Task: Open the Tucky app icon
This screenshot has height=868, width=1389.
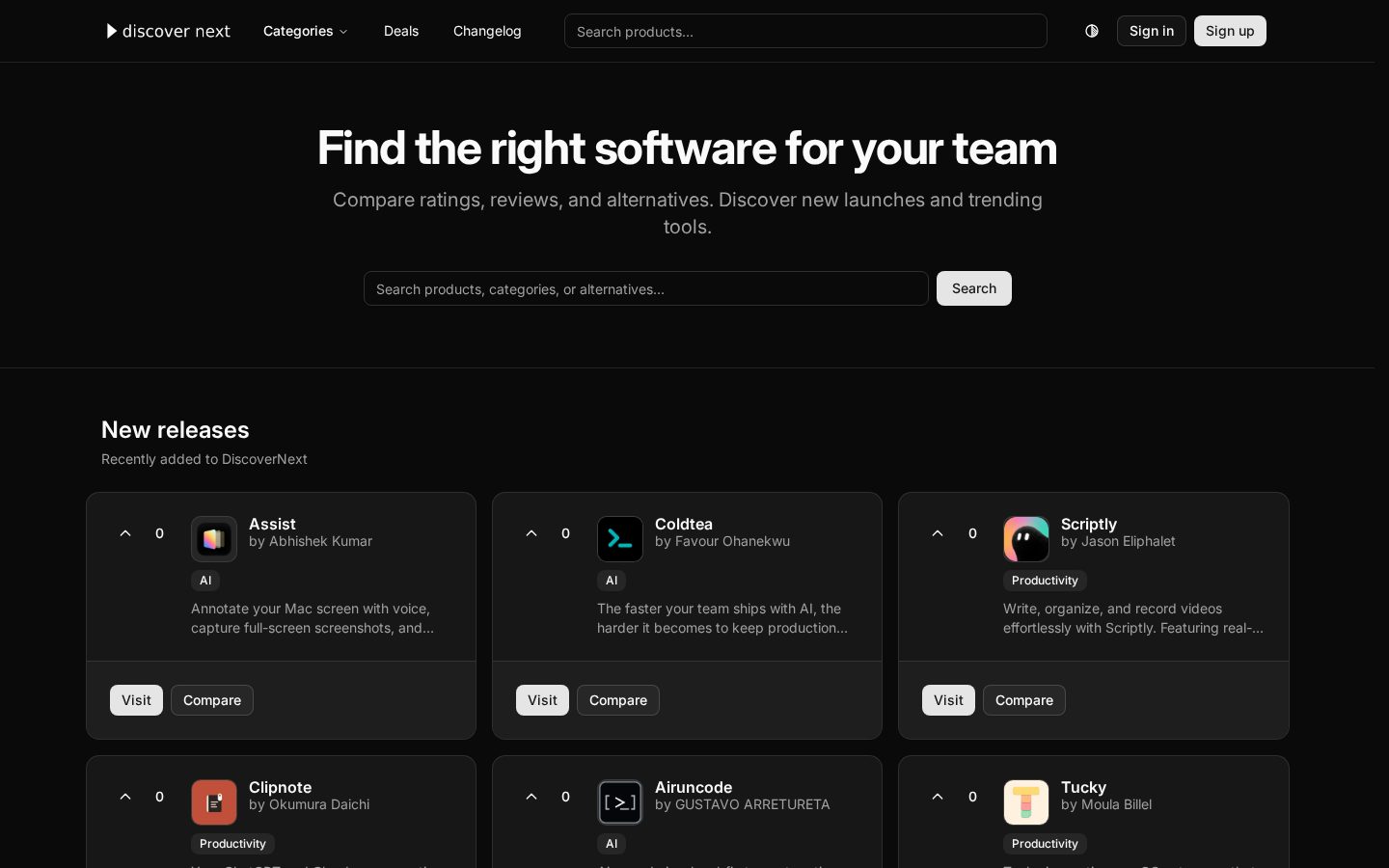Action: point(1026,802)
